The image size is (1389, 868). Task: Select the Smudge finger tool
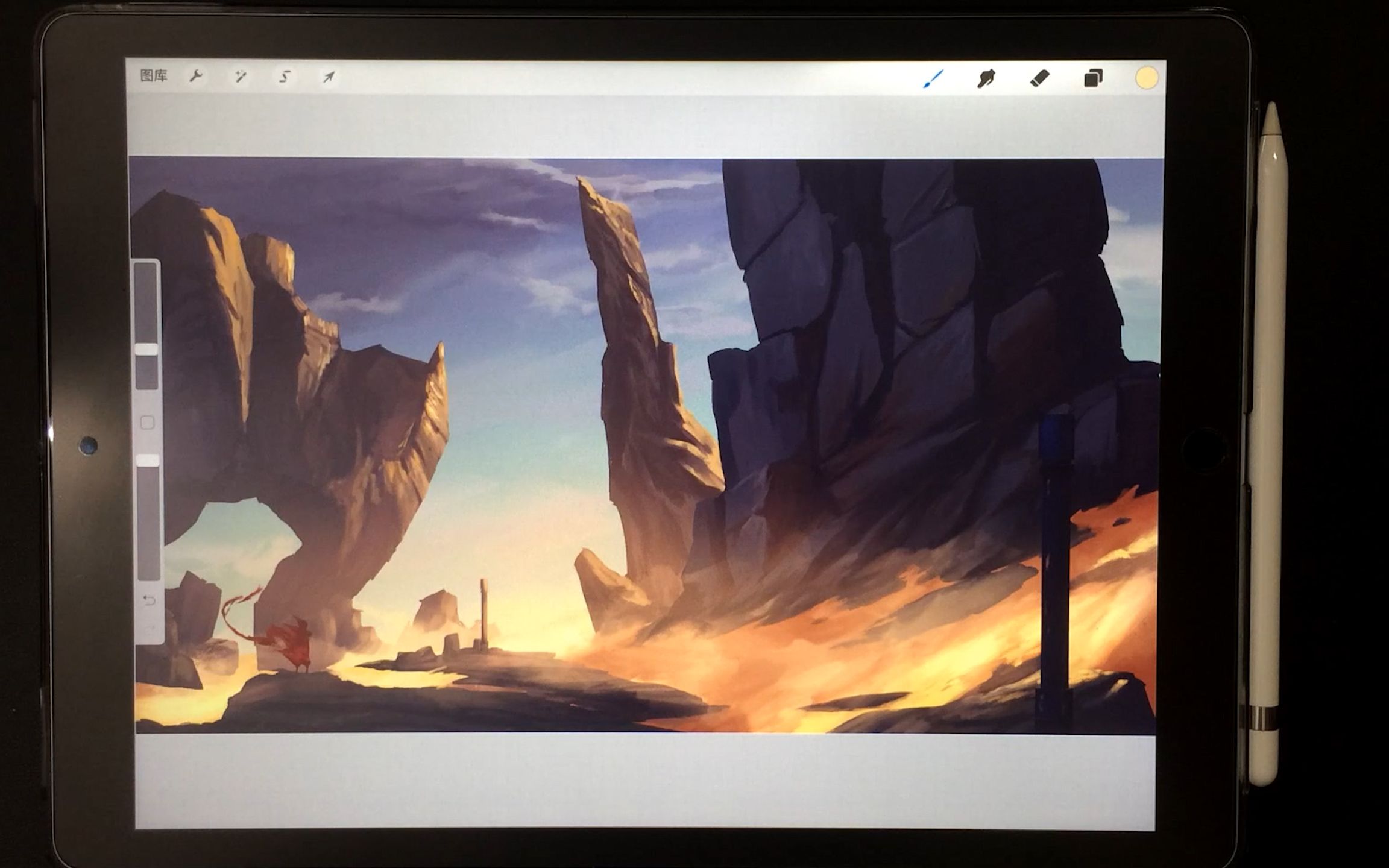pyautogui.click(x=986, y=78)
